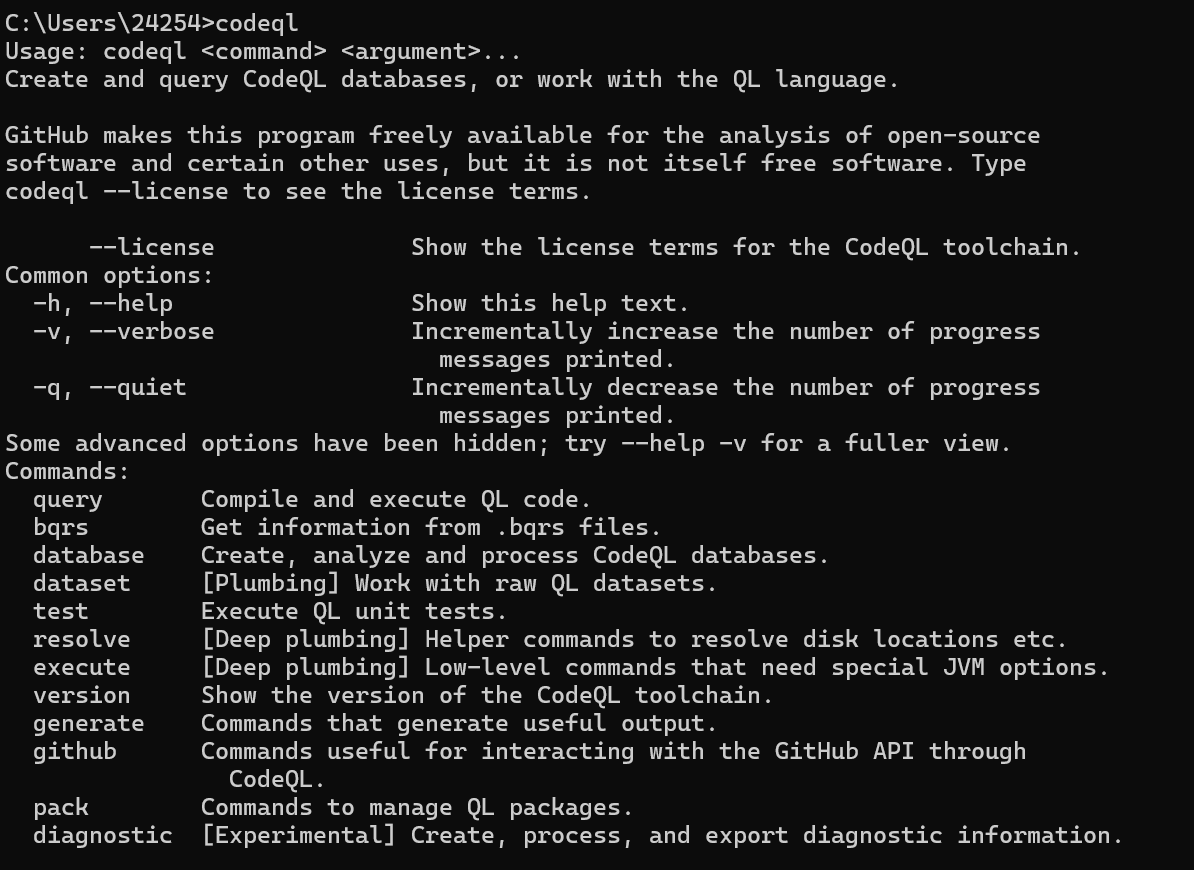Click the "dataset" command name

pos(81,583)
